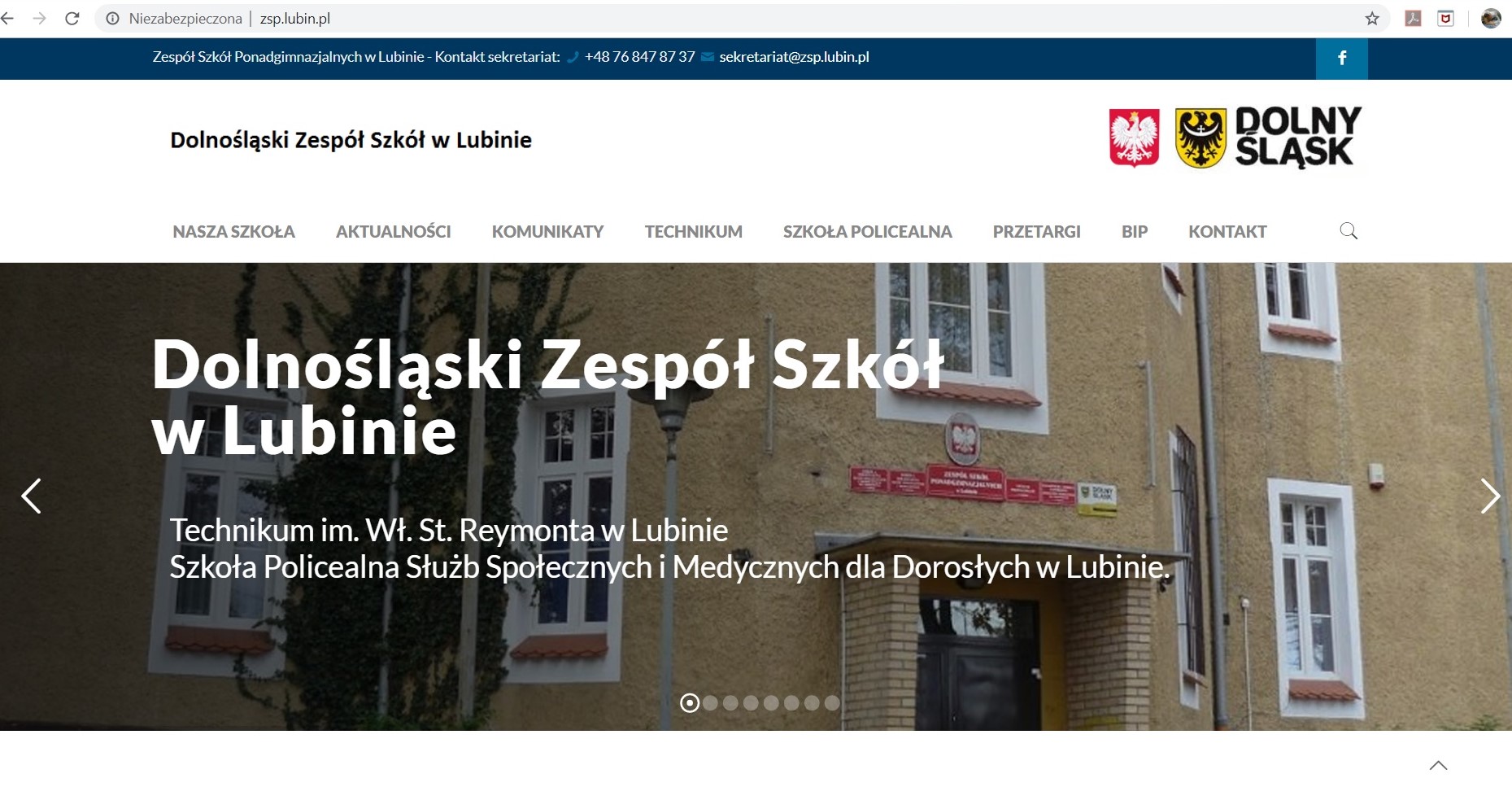Screen dimensions: 1512x787
Task: Open the browser extension icon near the address bar
Action: tap(1447, 17)
